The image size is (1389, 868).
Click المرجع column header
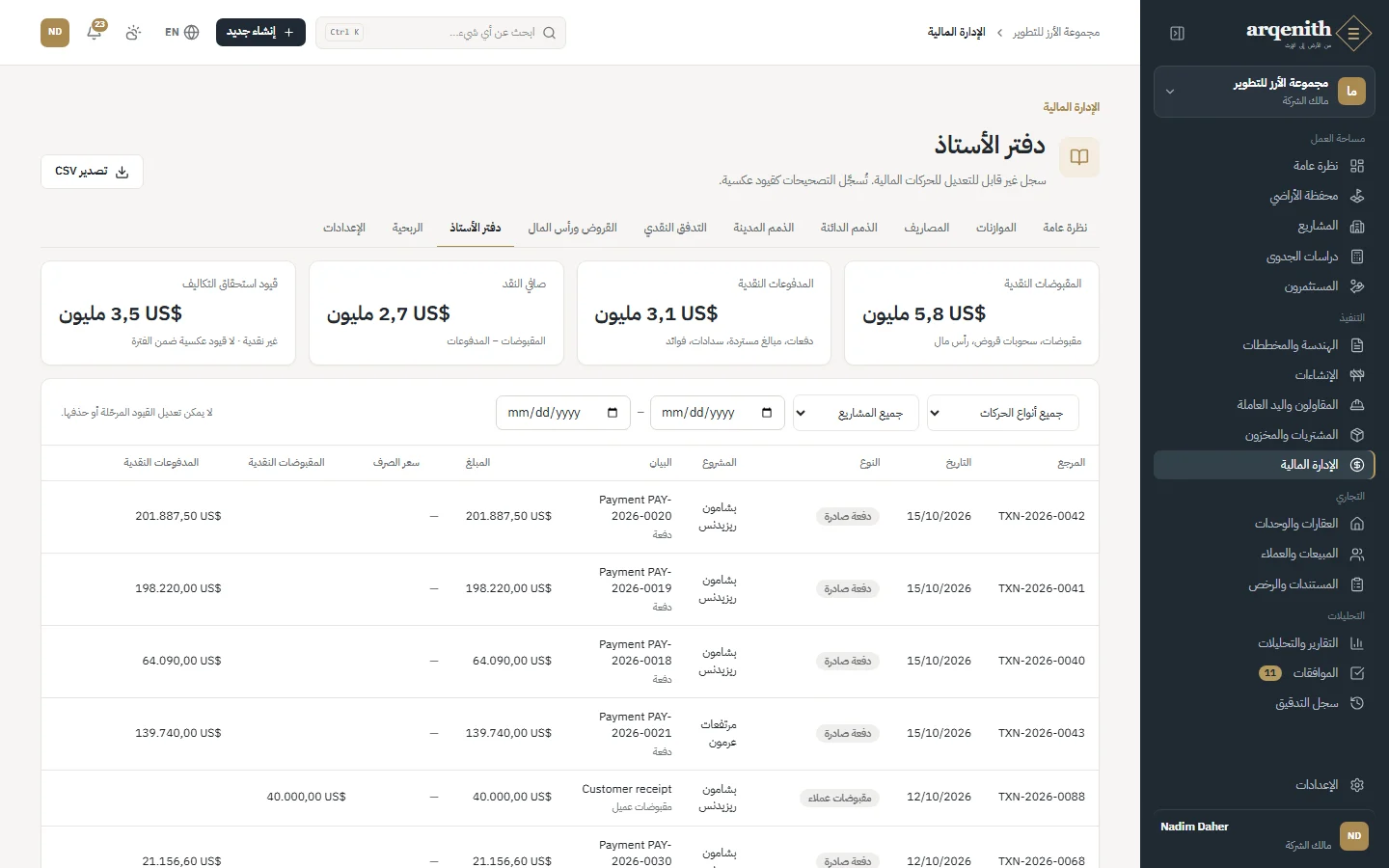point(1072,463)
